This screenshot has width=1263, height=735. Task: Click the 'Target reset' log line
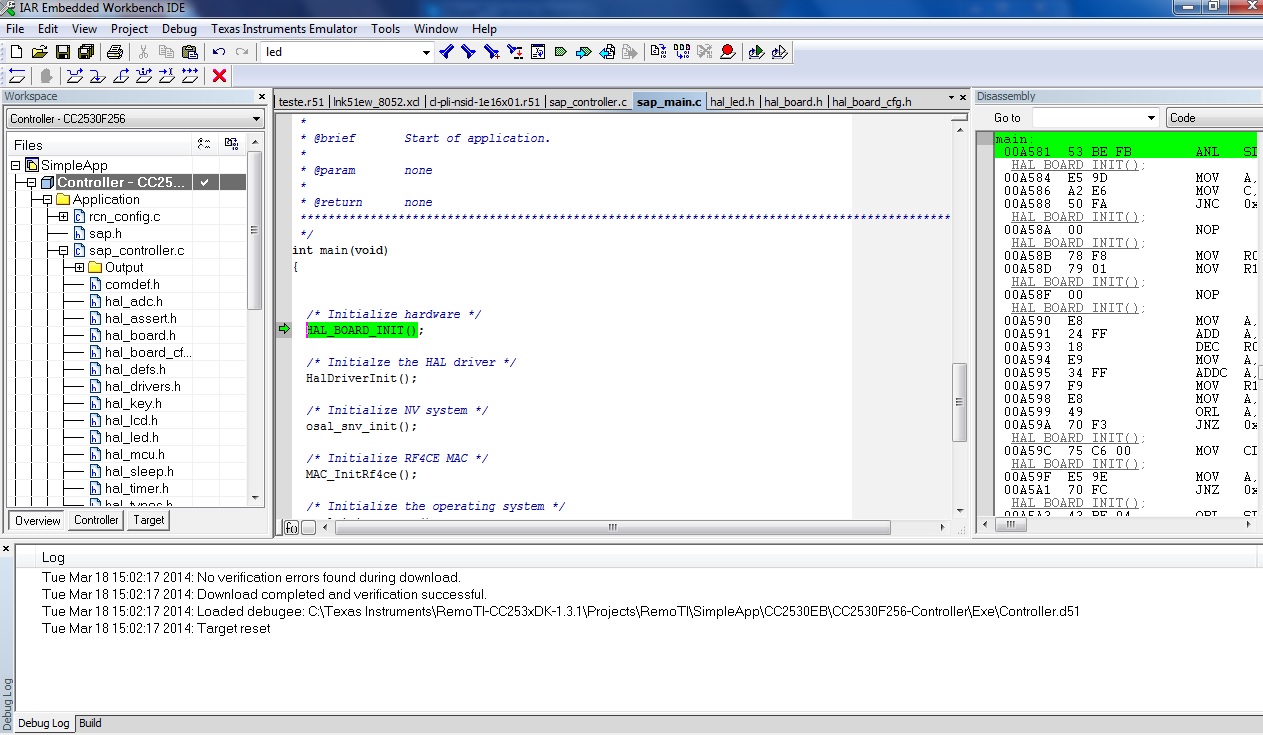tap(156, 628)
